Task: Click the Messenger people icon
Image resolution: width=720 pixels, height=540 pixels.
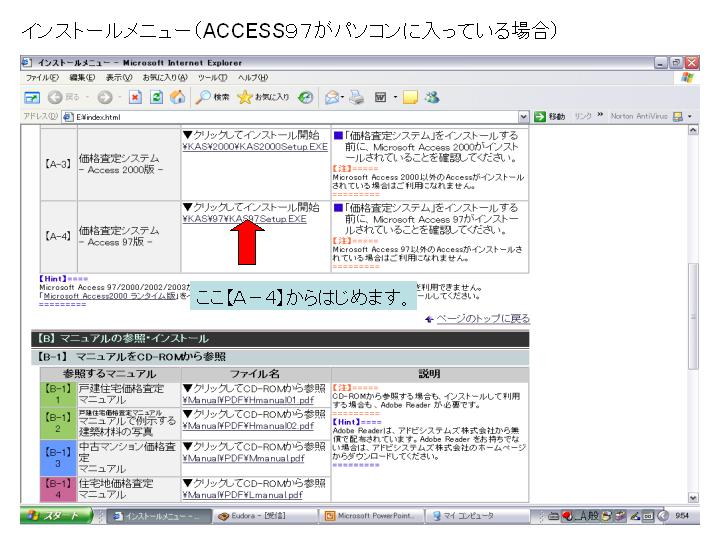Action: (432, 97)
